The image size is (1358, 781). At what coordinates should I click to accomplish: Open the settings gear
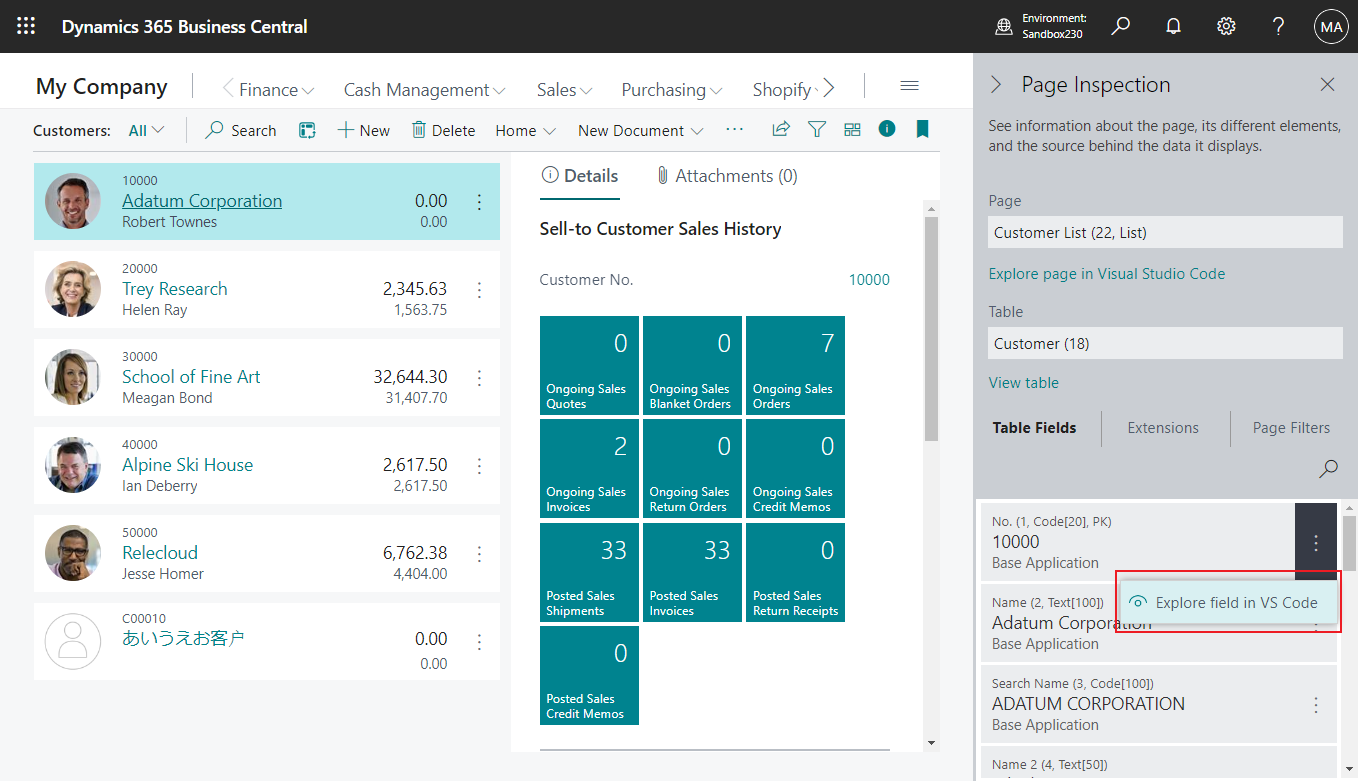(1226, 27)
